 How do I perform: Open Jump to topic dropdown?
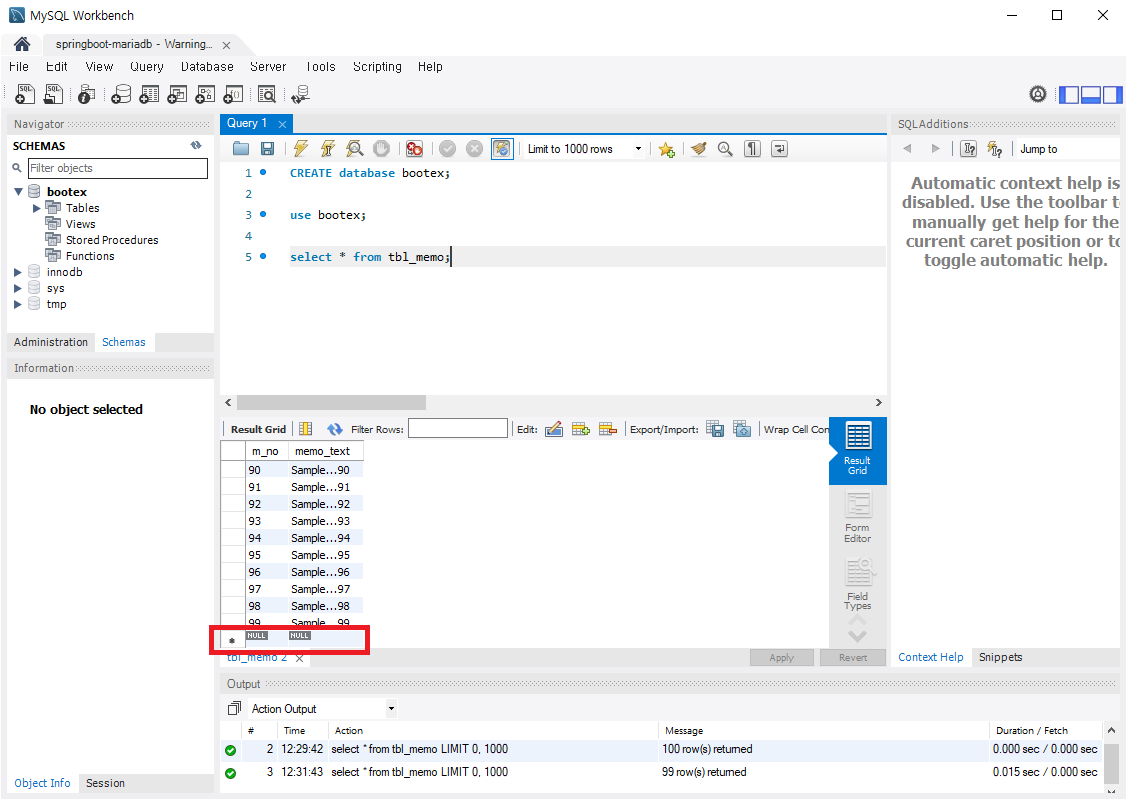[x=1067, y=149]
